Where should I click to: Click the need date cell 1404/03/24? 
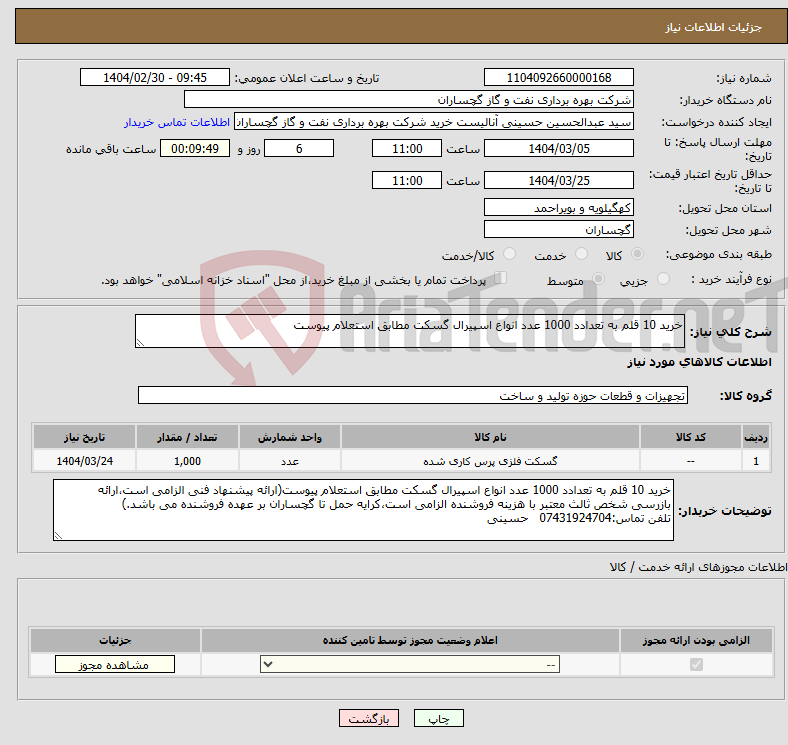click(84, 461)
